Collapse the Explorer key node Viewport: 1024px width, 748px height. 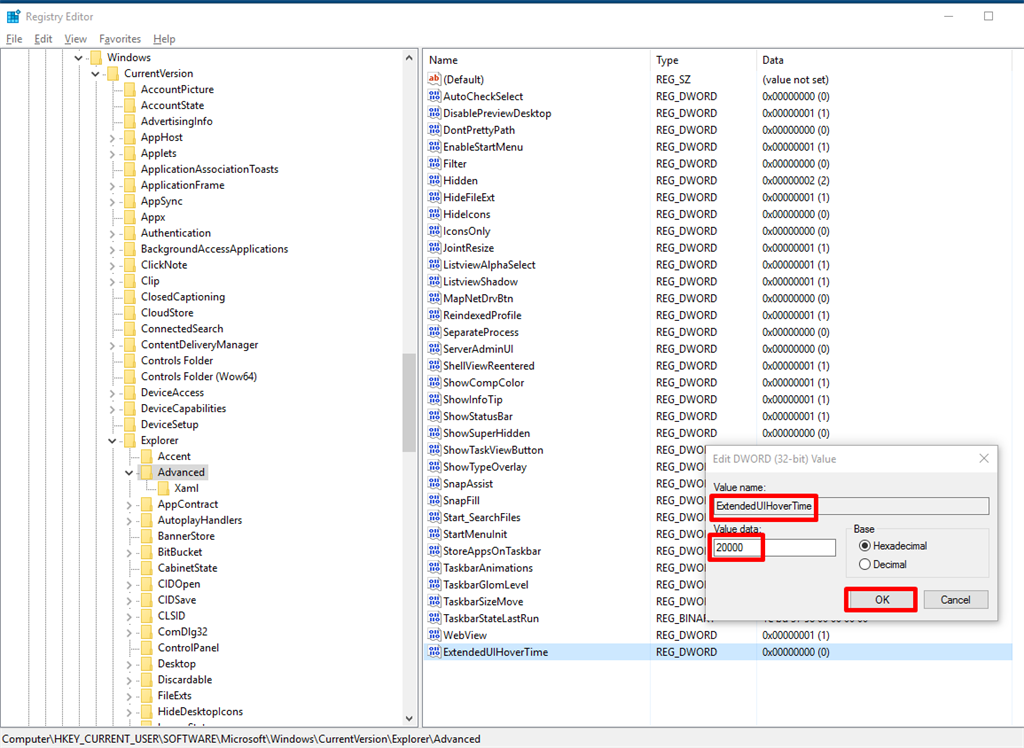[x=112, y=441]
